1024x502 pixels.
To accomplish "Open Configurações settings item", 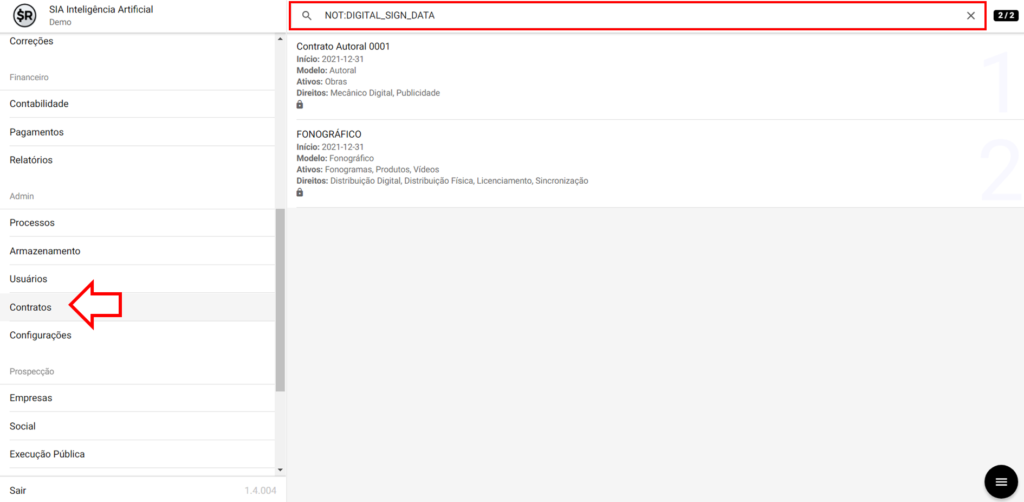I will point(40,335).
